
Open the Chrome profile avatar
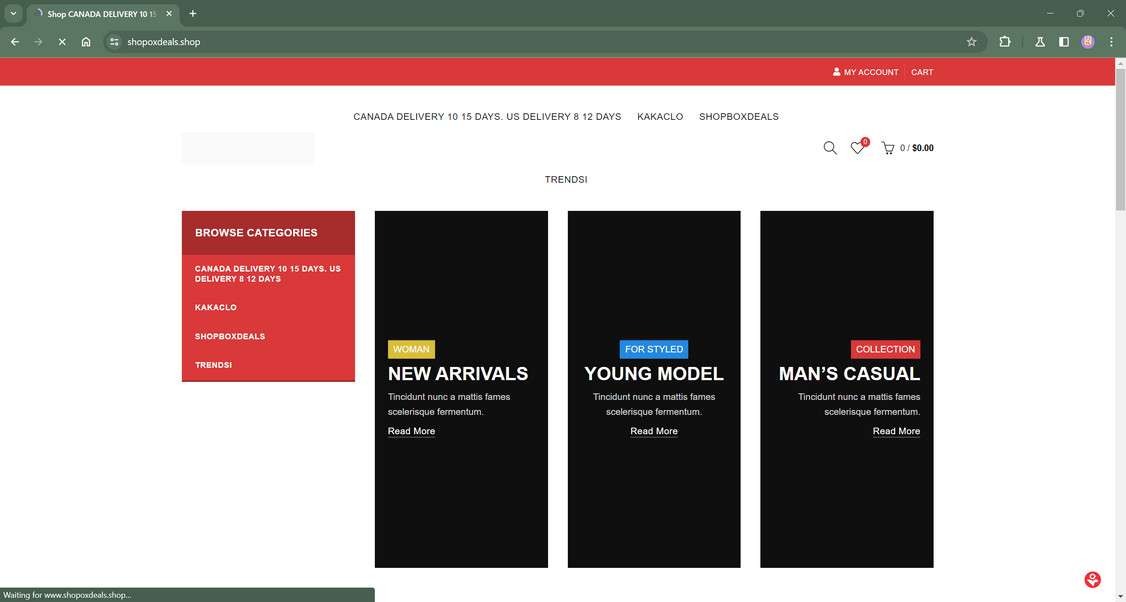[1088, 42]
